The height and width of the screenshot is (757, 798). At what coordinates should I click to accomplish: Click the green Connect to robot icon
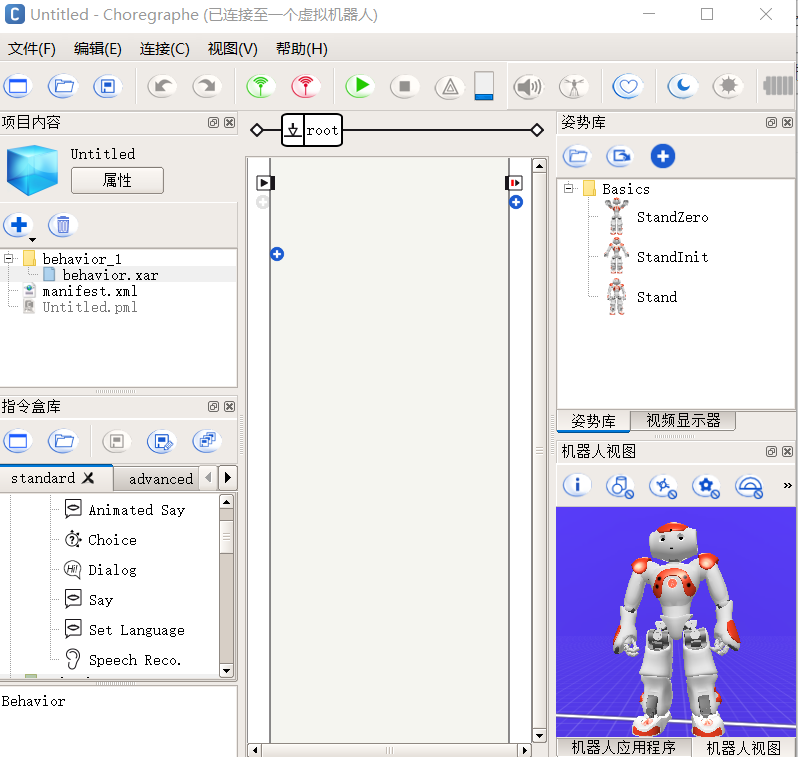point(261,87)
